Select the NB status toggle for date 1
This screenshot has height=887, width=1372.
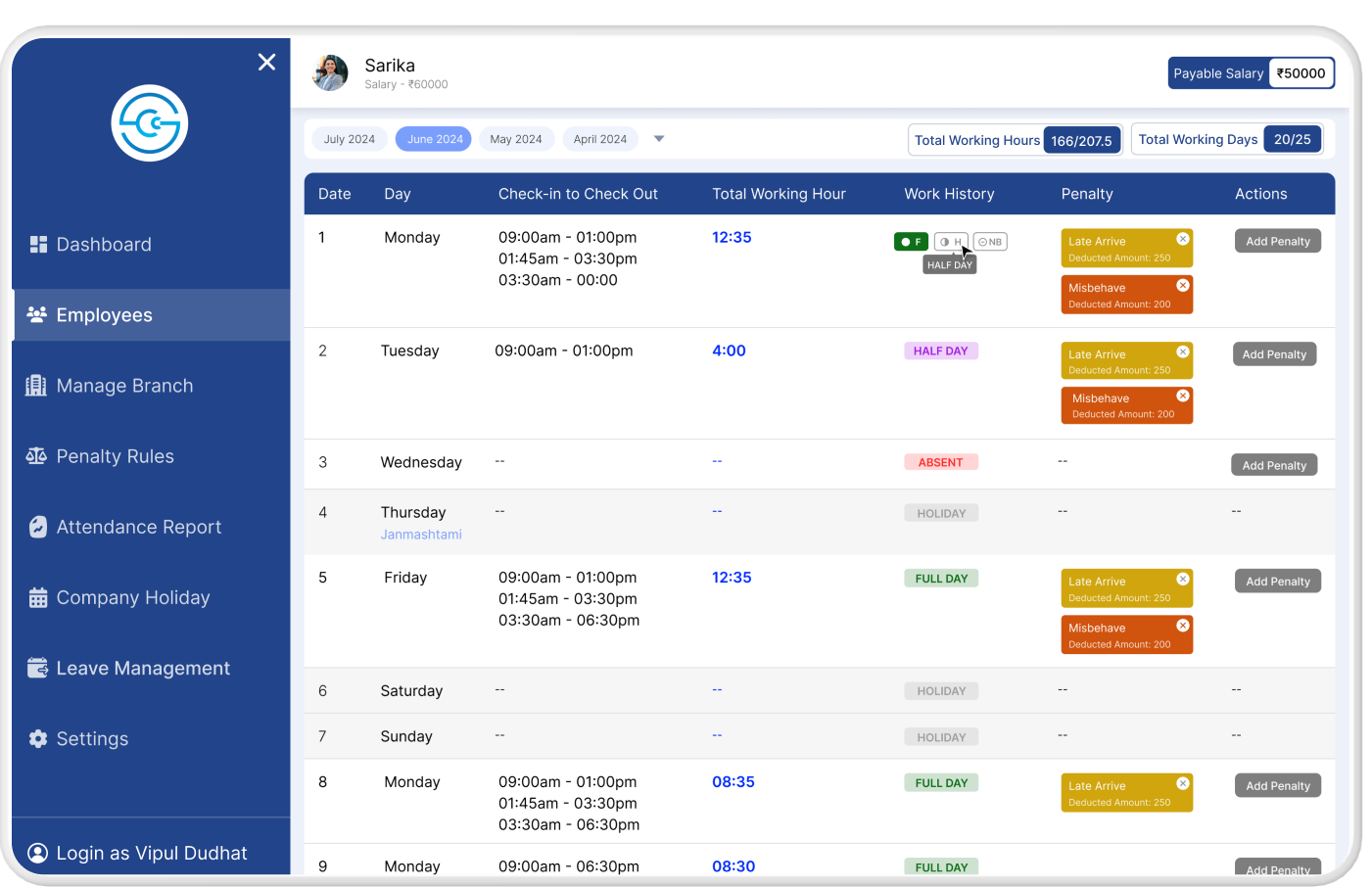coord(990,242)
